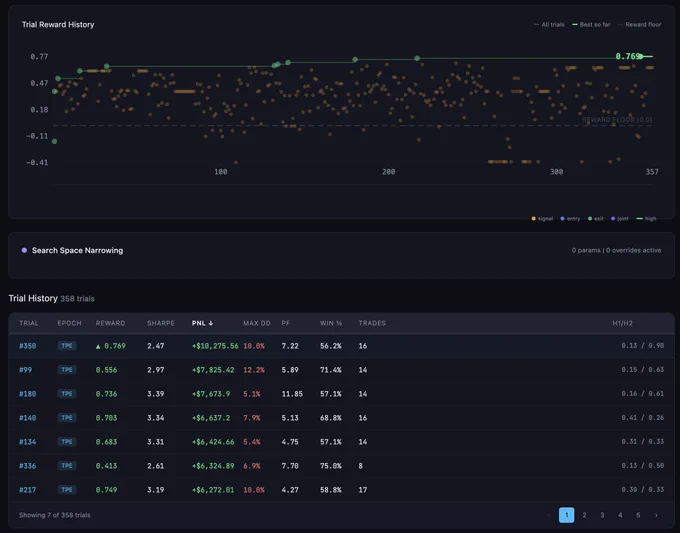Screen dimensions: 680x533
Task: Click the purple Search Space Narrowing dot
Action: (24, 250)
